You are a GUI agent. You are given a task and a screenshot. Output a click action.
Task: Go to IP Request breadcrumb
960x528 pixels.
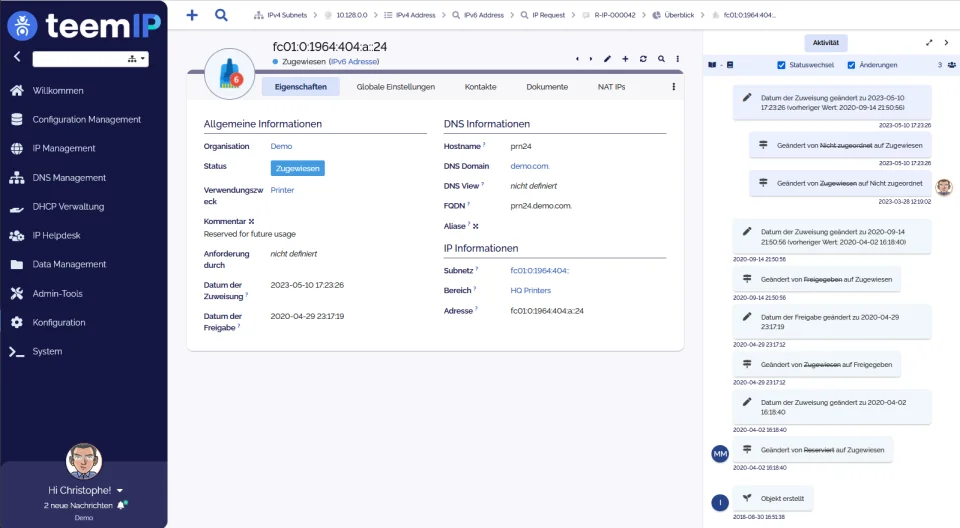pos(543,15)
